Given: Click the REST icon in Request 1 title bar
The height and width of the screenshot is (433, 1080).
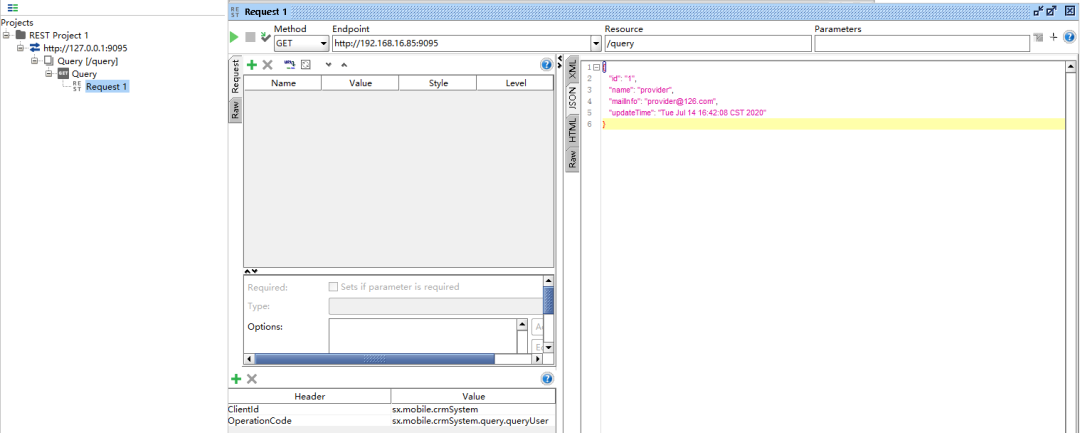Looking at the screenshot, I should point(235,12).
